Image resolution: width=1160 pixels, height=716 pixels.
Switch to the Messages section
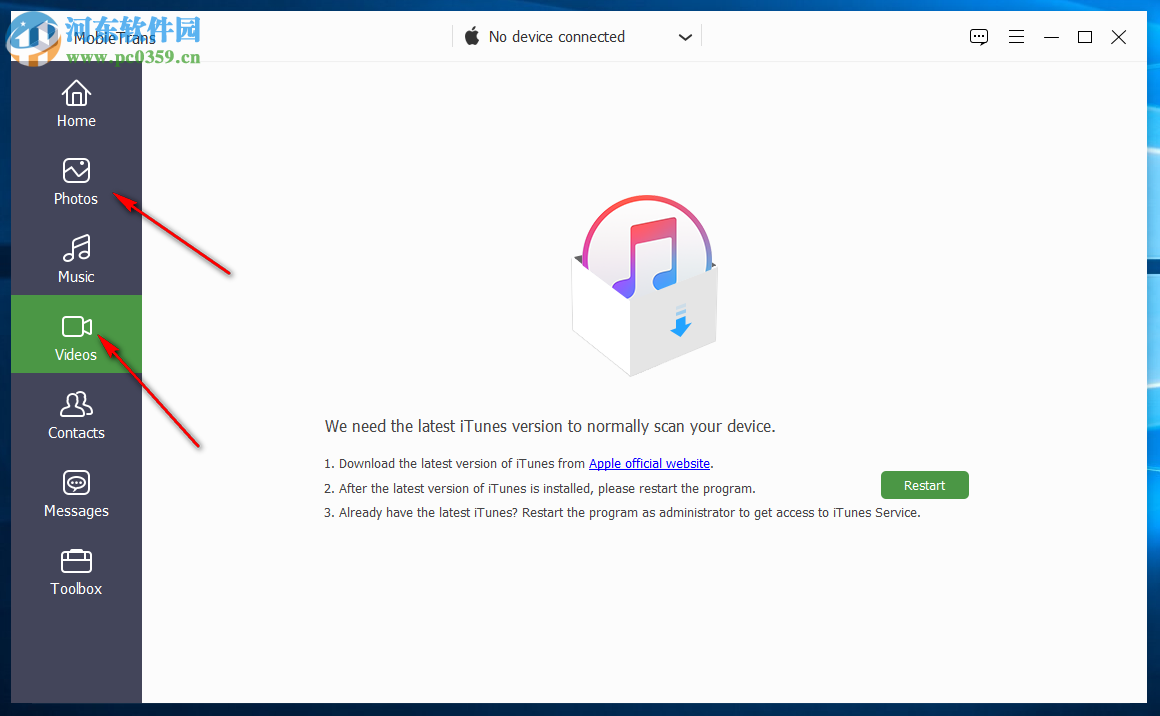(x=76, y=494)
